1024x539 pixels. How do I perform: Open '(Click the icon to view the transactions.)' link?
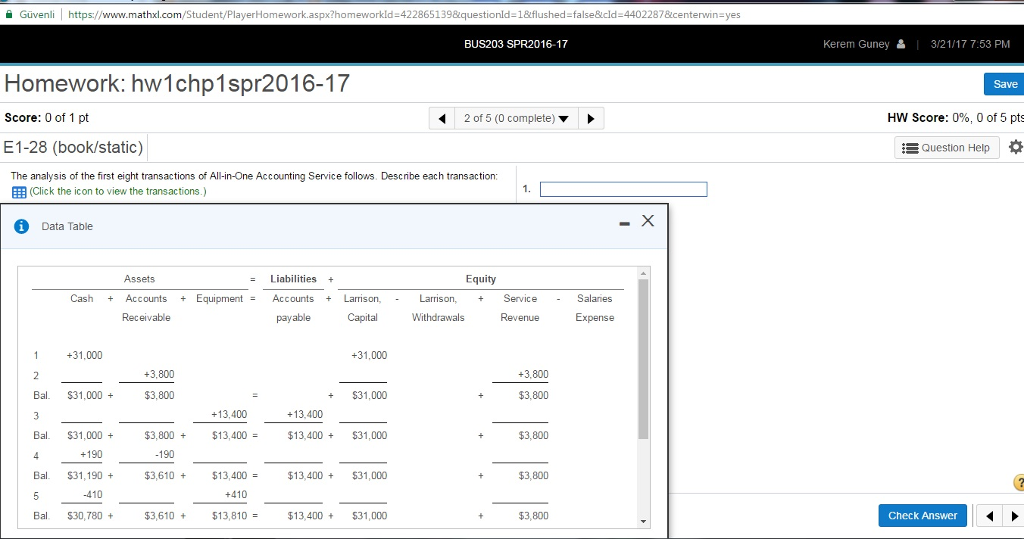118,191
